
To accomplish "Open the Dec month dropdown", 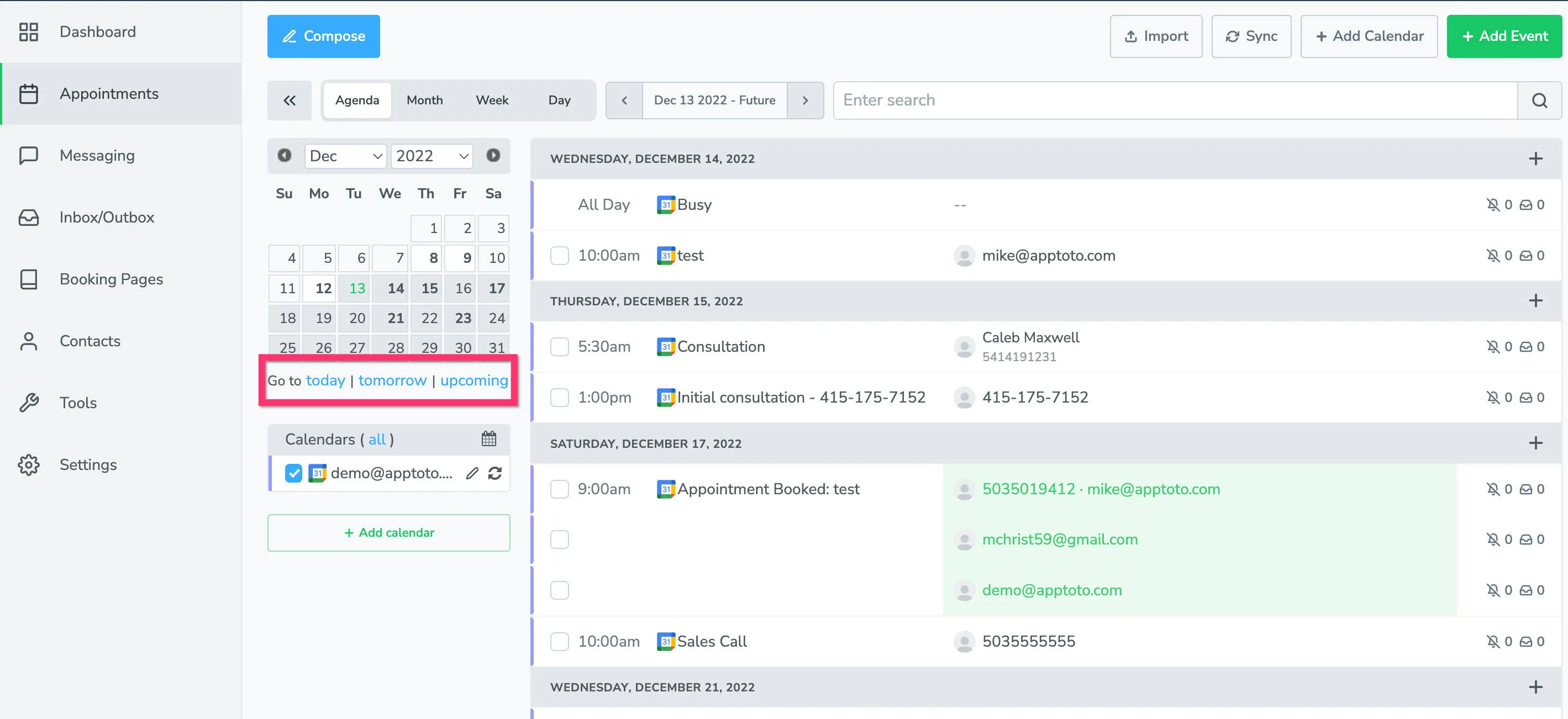I will 345,156.
